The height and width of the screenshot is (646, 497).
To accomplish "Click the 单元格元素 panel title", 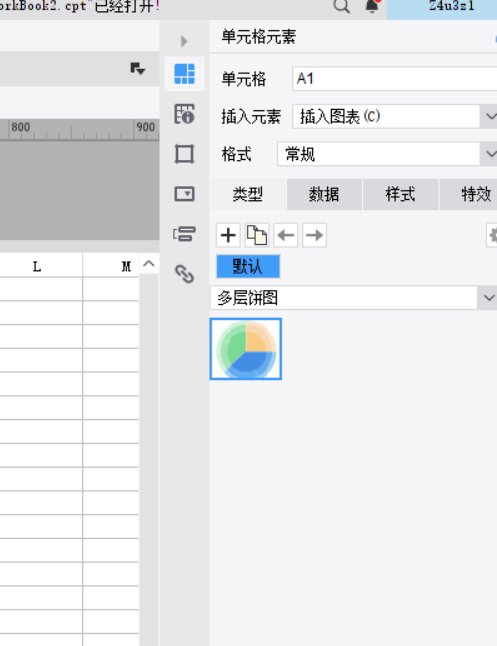I will tap(259, 37).
